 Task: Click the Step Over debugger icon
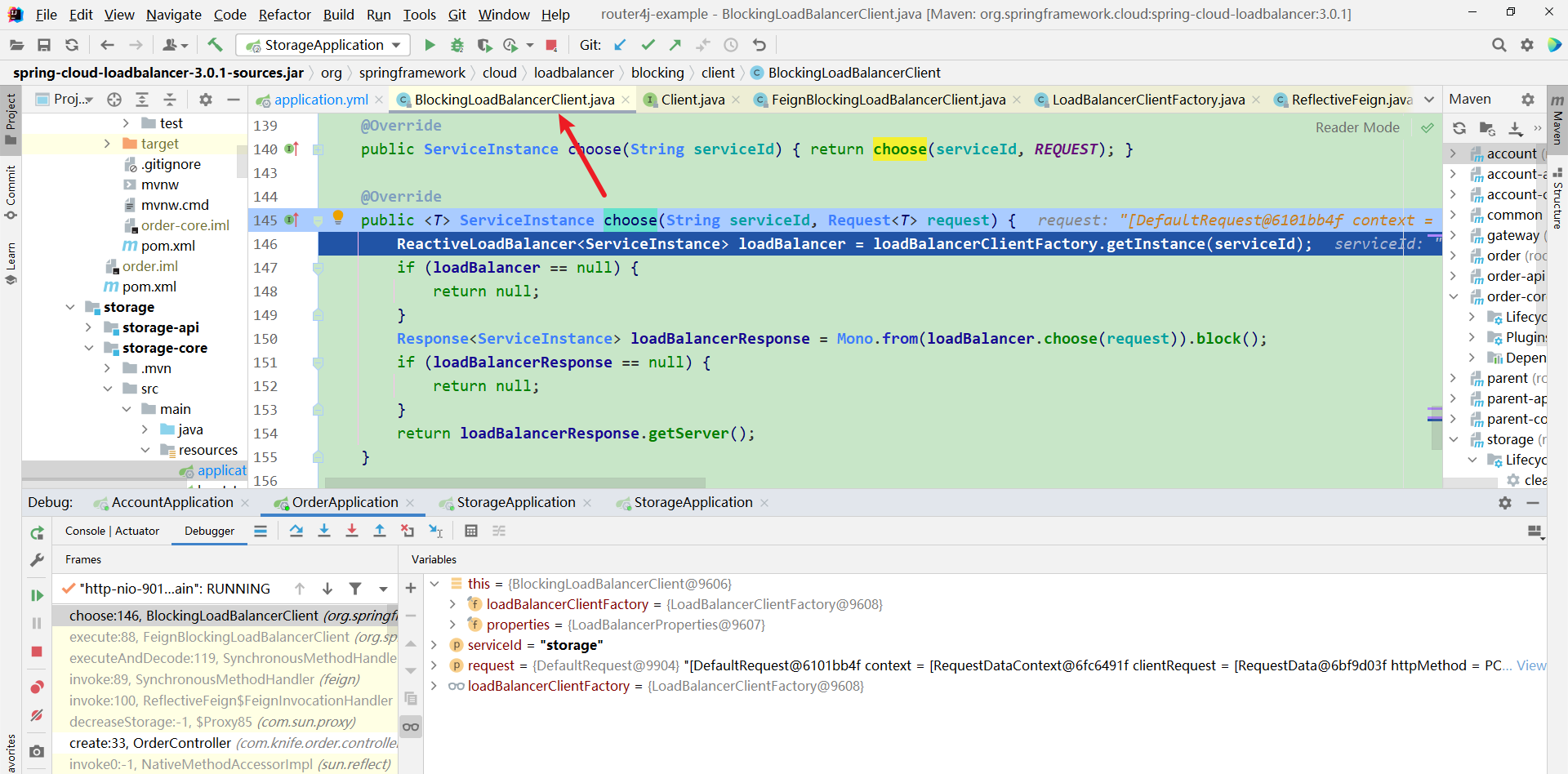pos(296,531)
